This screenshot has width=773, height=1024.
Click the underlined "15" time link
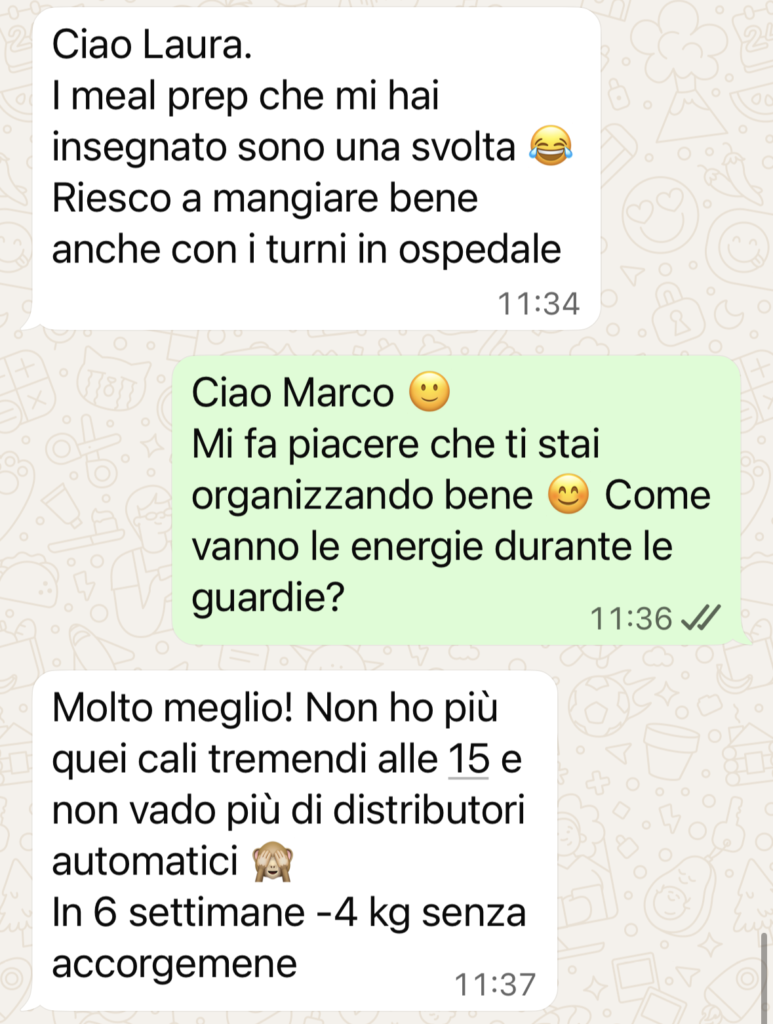point(469,759)
